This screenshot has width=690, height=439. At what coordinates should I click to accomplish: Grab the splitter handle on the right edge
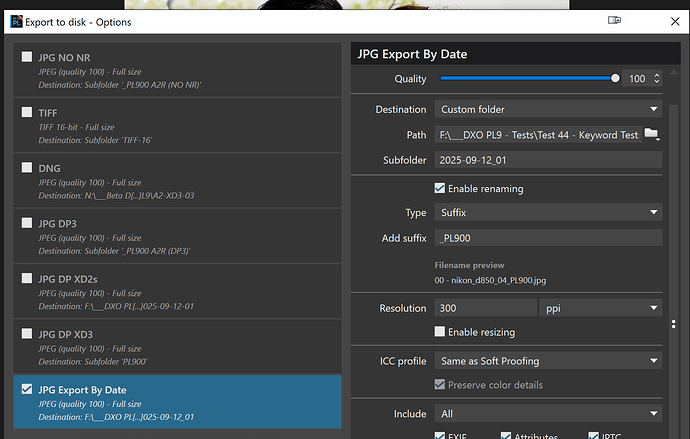click(673, 325)
